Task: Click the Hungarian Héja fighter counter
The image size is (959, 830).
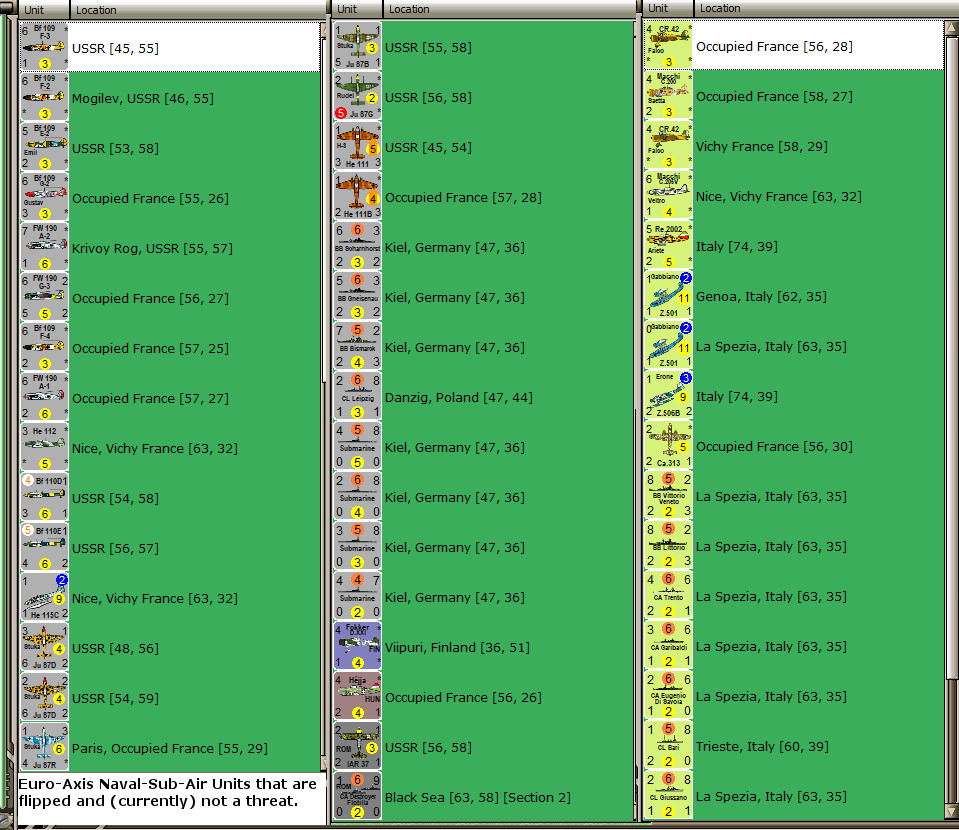Action: 357,696
